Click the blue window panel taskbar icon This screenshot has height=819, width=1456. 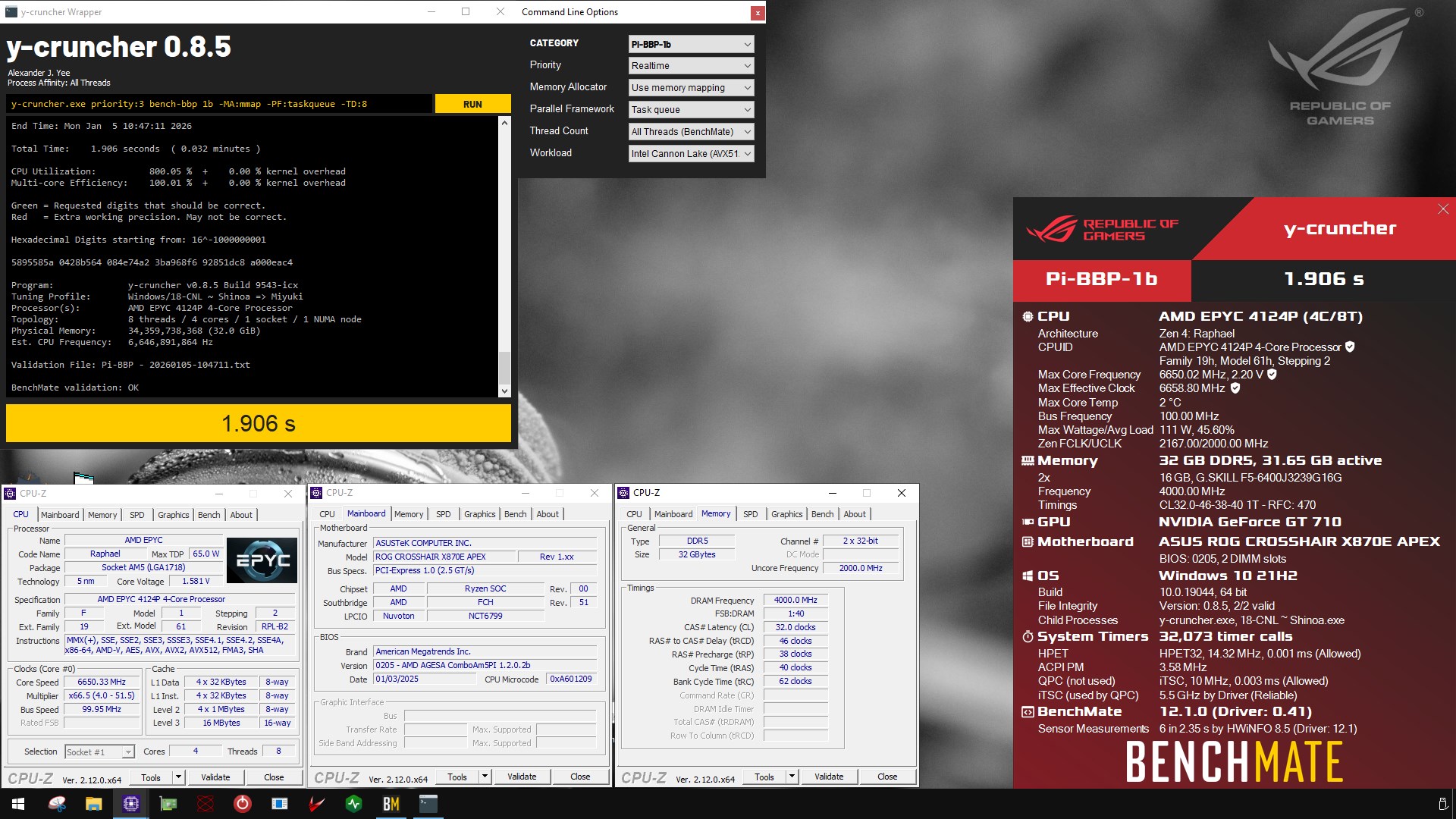280,804
